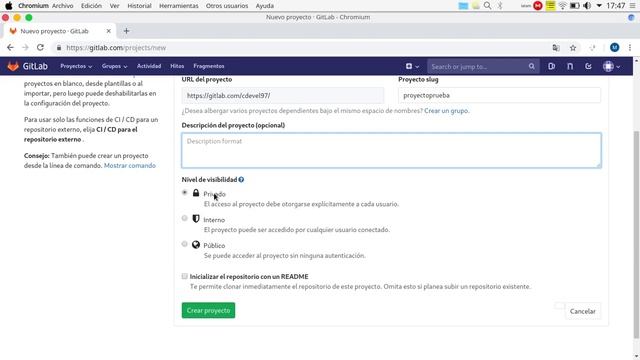The height and width of the screenshot is (360, 640).
Task: Open merge requests icon in navbar
Action: [x=570, y=66]
